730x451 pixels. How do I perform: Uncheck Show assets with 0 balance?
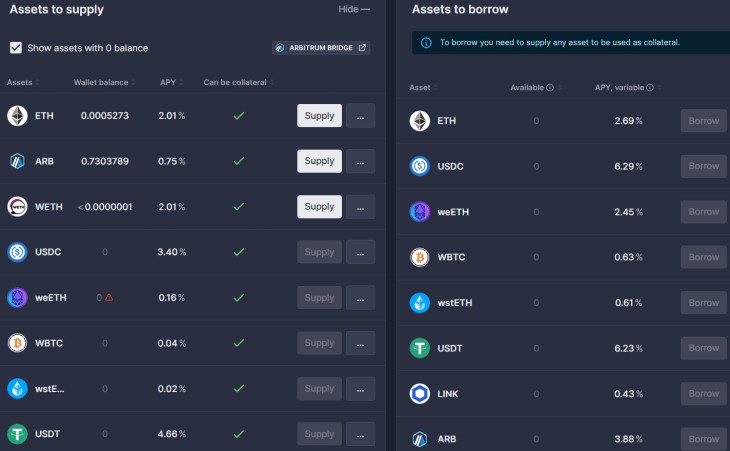16,47
